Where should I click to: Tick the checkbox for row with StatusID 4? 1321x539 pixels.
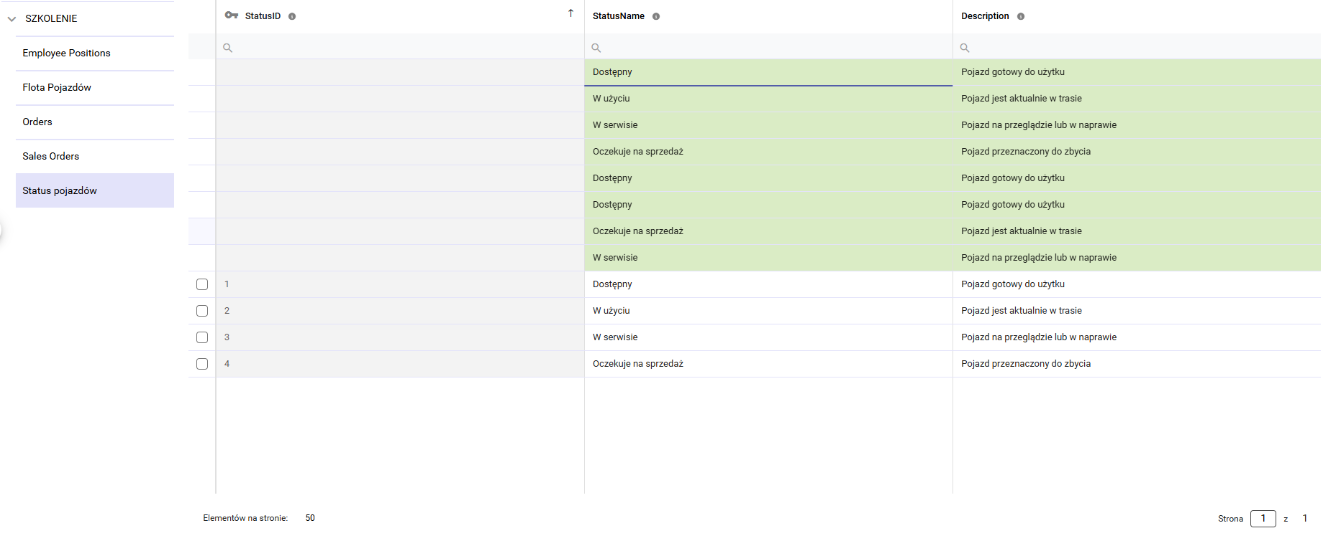[x=202, y=364]
